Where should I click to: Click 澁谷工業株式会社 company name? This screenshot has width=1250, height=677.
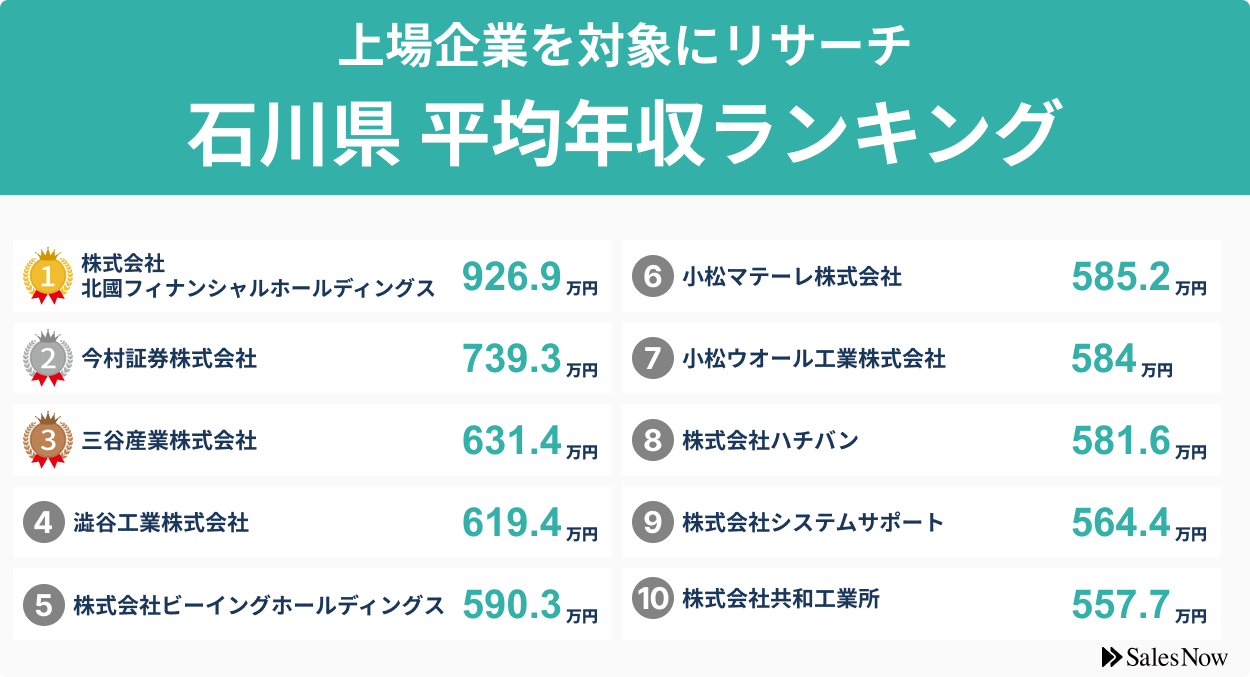[161, 522]
